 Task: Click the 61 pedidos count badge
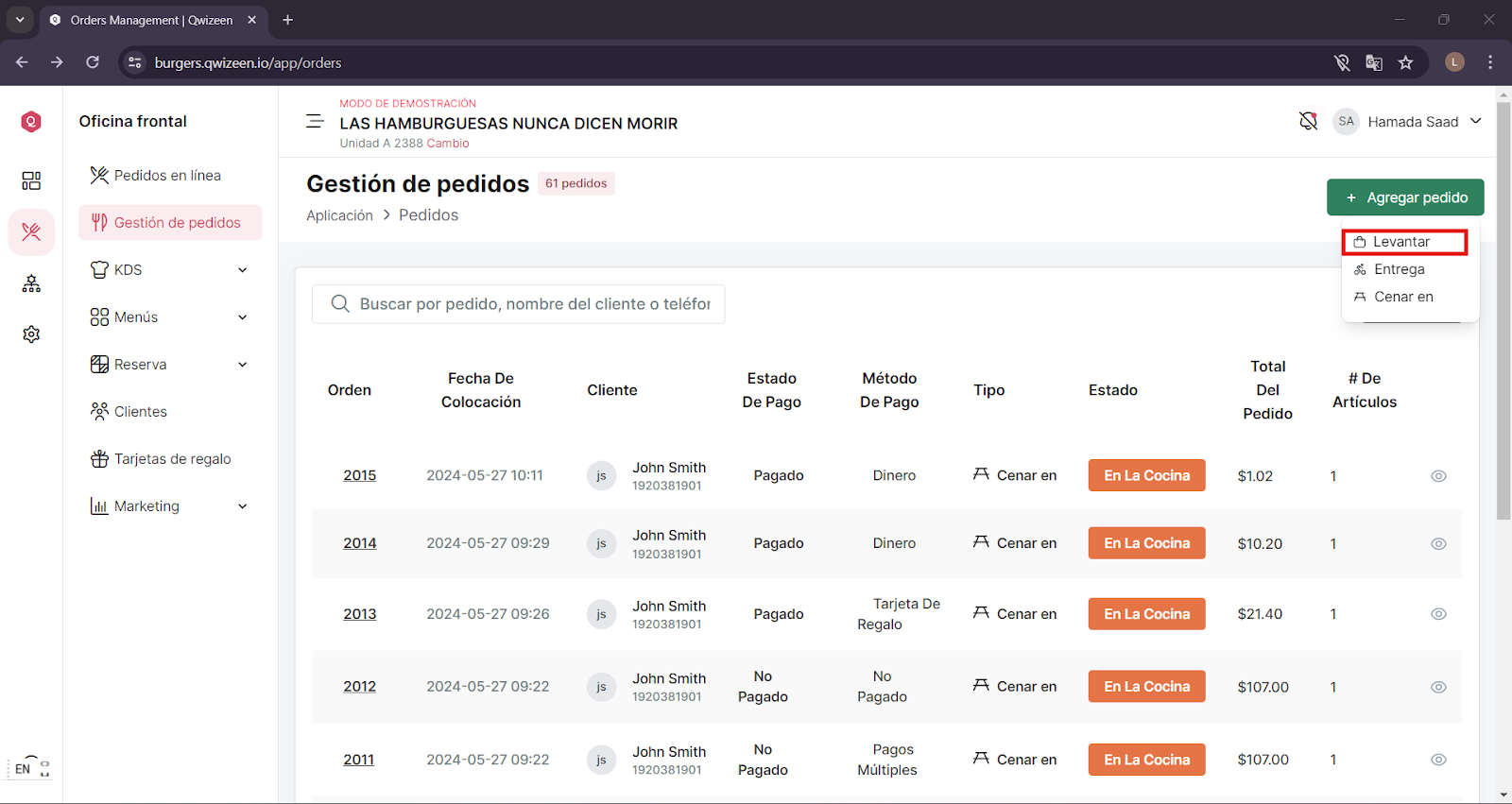[x=576, y=183]
